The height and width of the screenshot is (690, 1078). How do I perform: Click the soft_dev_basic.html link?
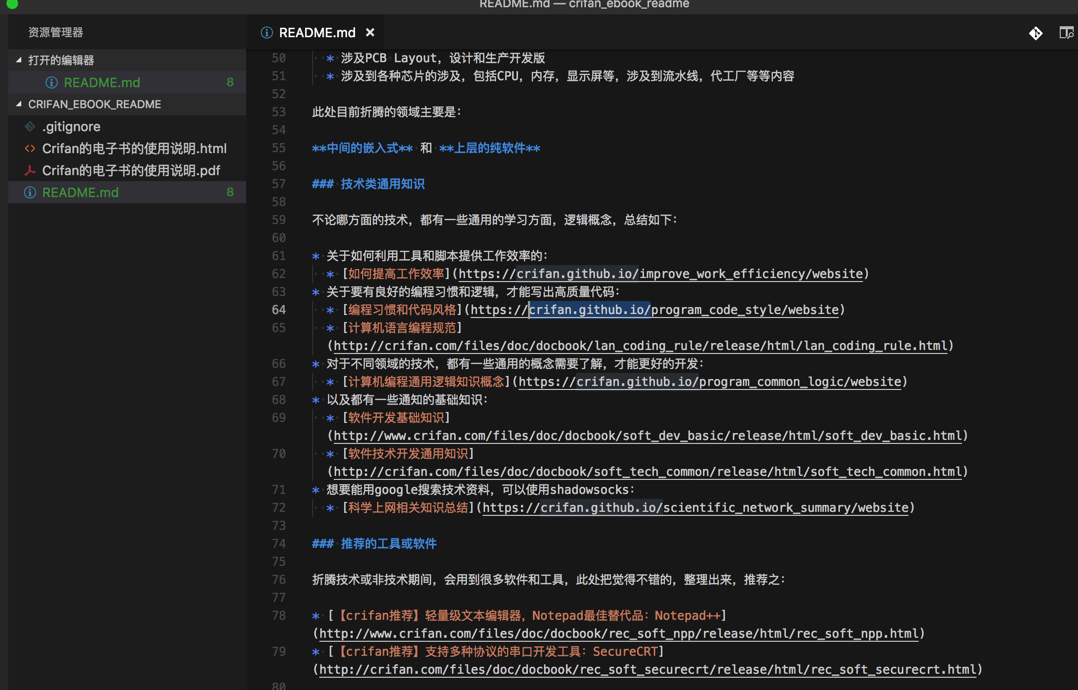(647, 436)
